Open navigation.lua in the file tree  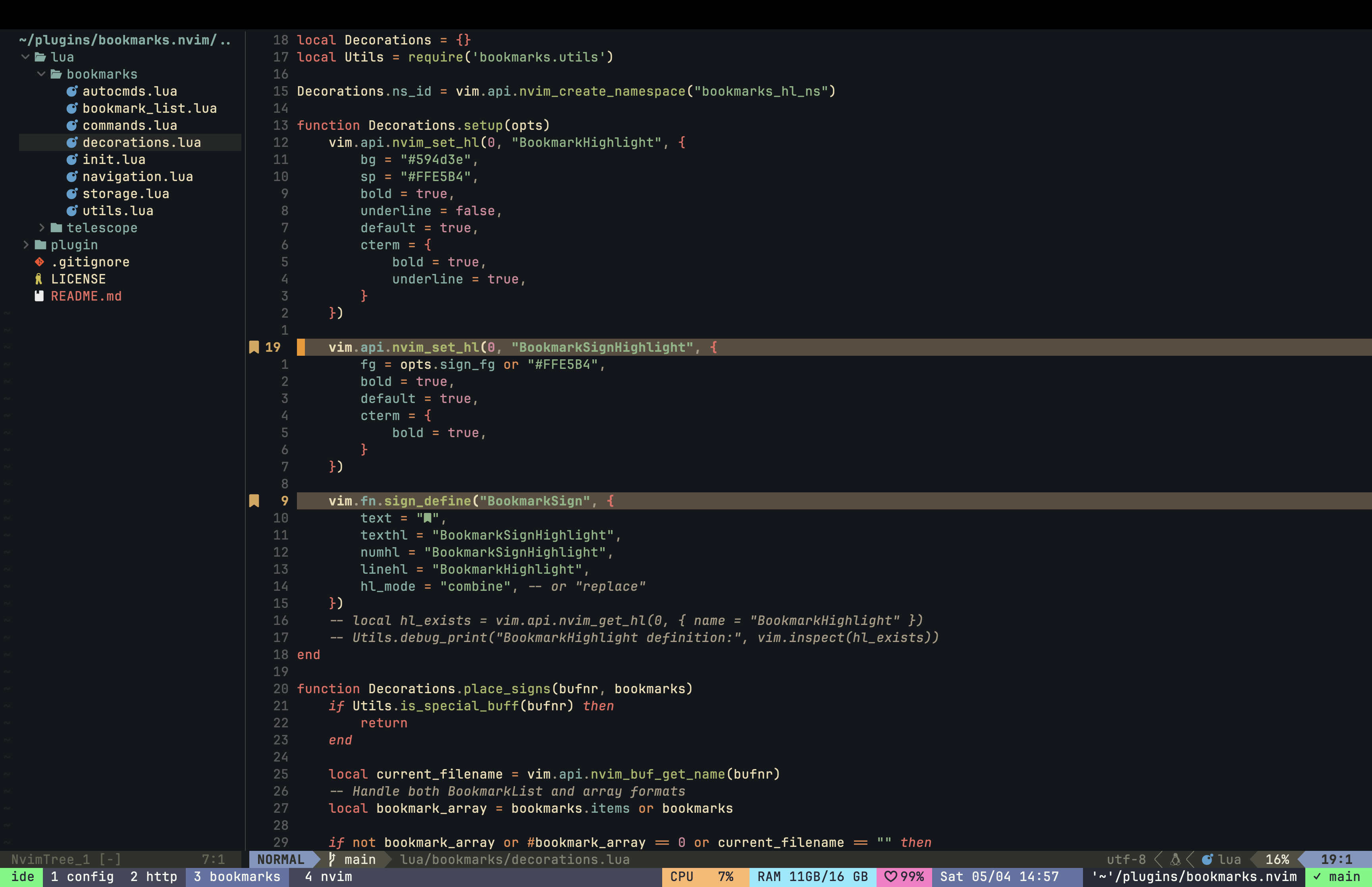pyautogui.click(x=138, y=177)
